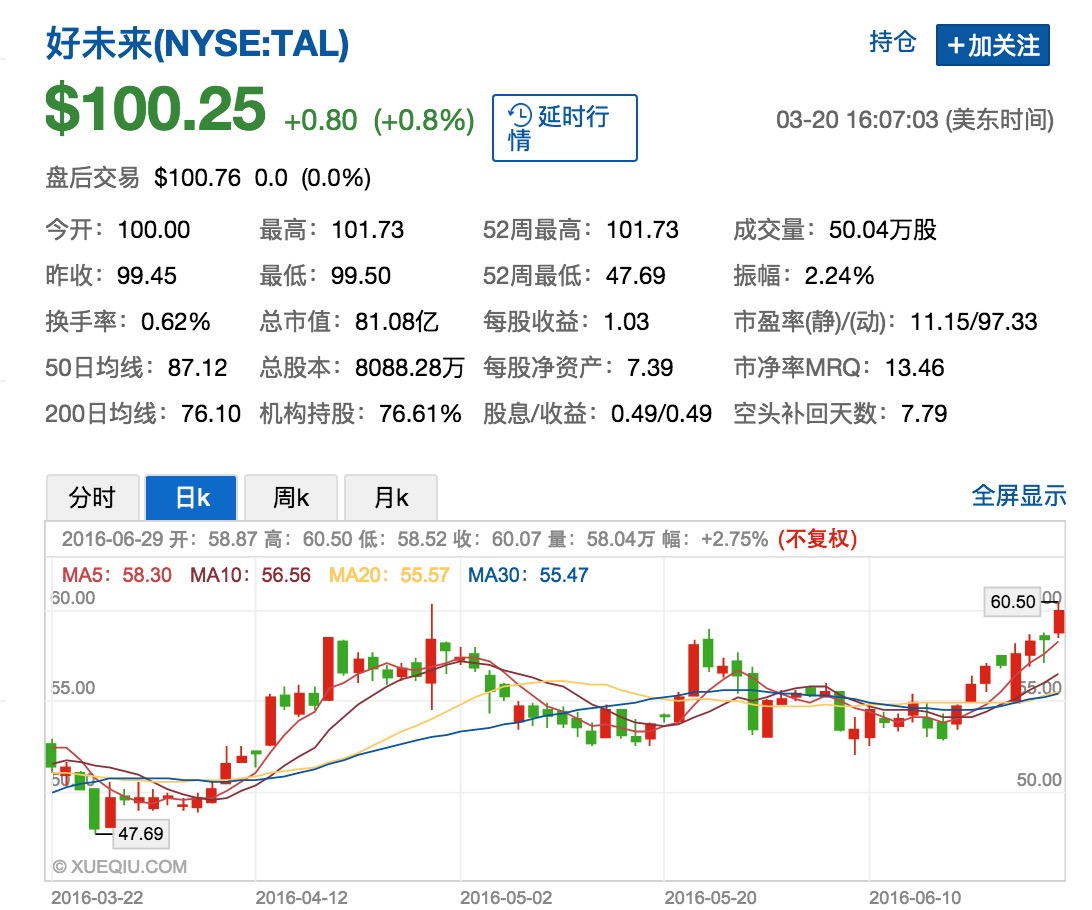1092x910 pixels.
Task: Click the blue MA30 legend label
Action: (528, 575)
